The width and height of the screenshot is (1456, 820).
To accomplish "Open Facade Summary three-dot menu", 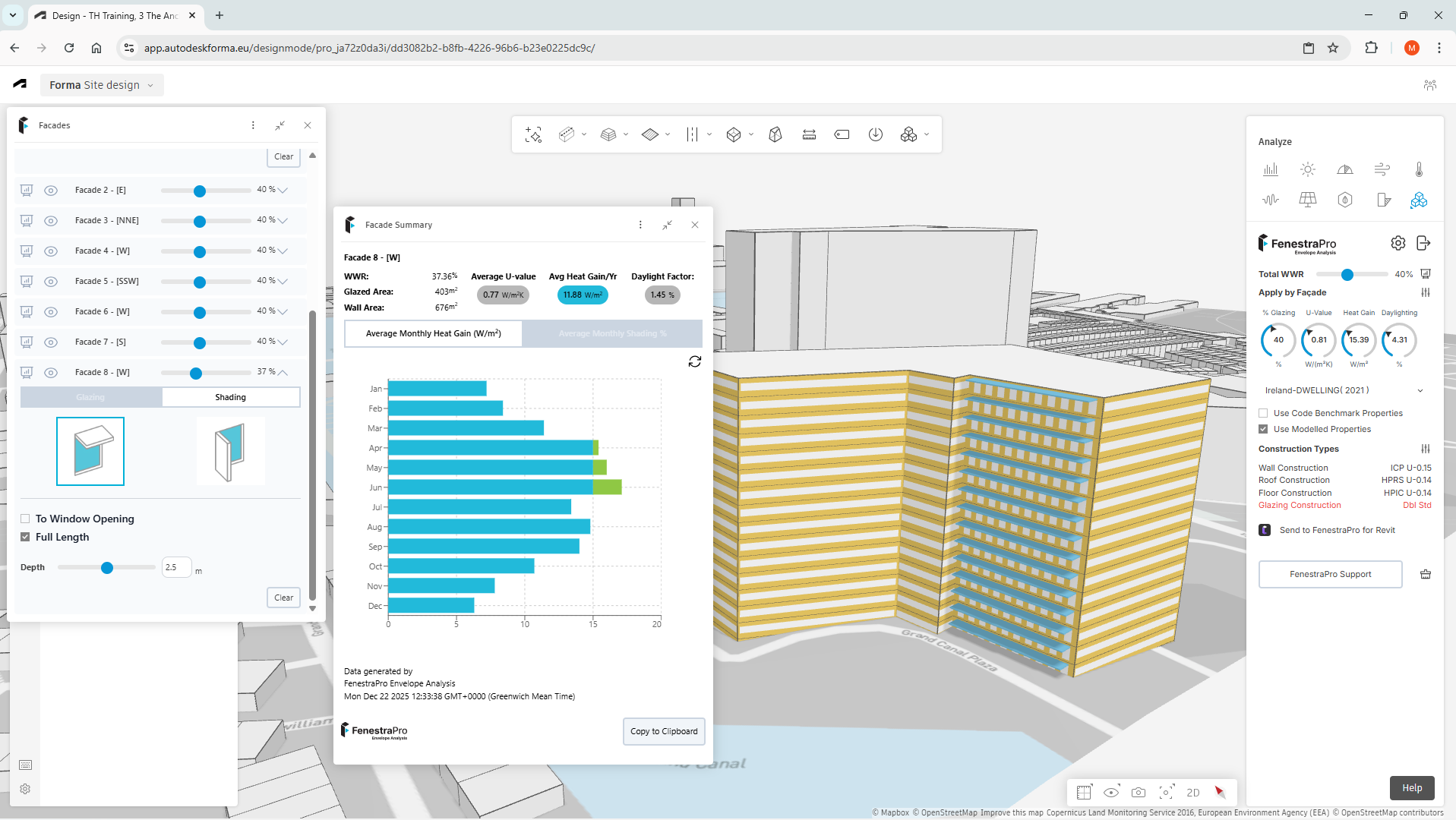I will pyautogui.click(x=640, y=225).
